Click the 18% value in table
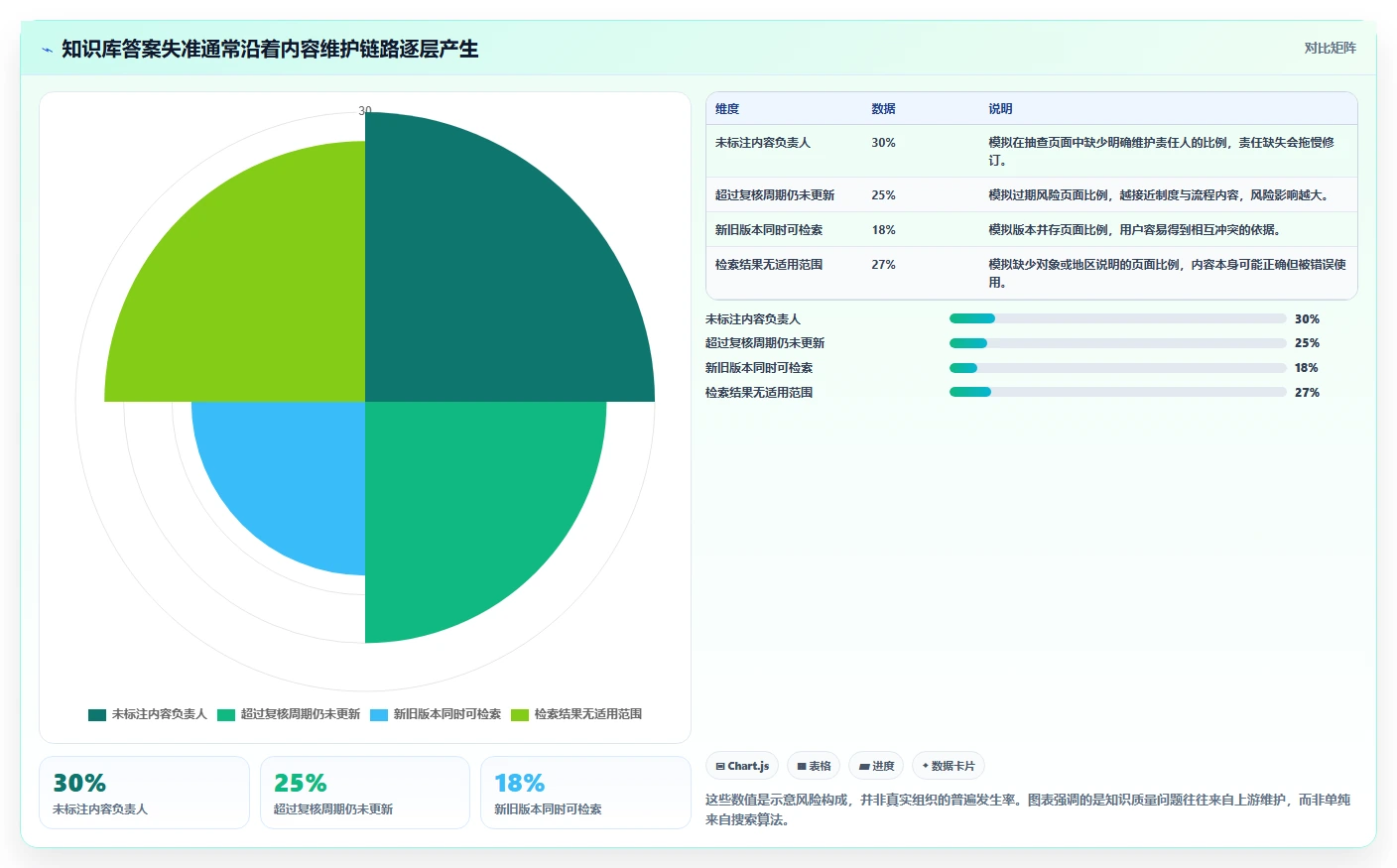Viewport: 1397px width, 868px height. (x=883, y=230)
